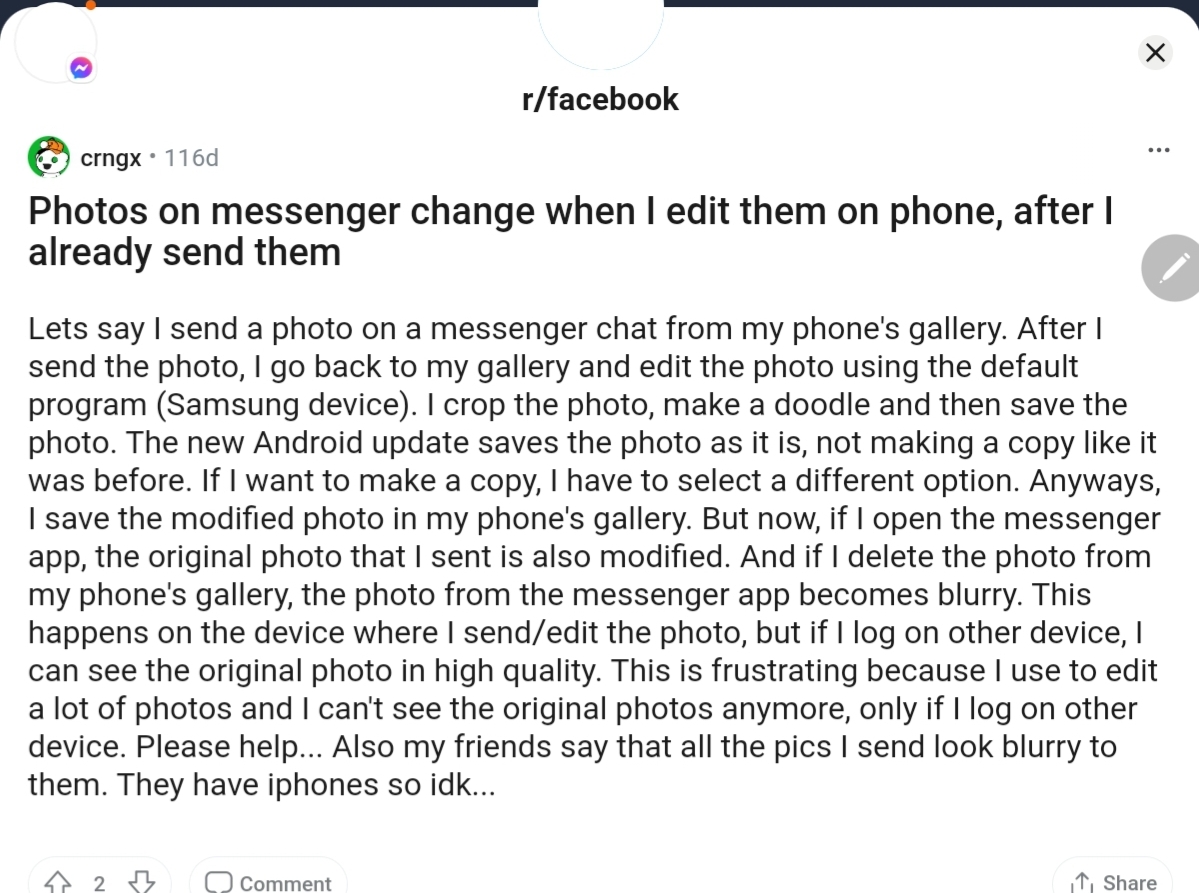1199x893 pixels.
Task: Open the three-dot post options menu
Action: (1158, 150)
